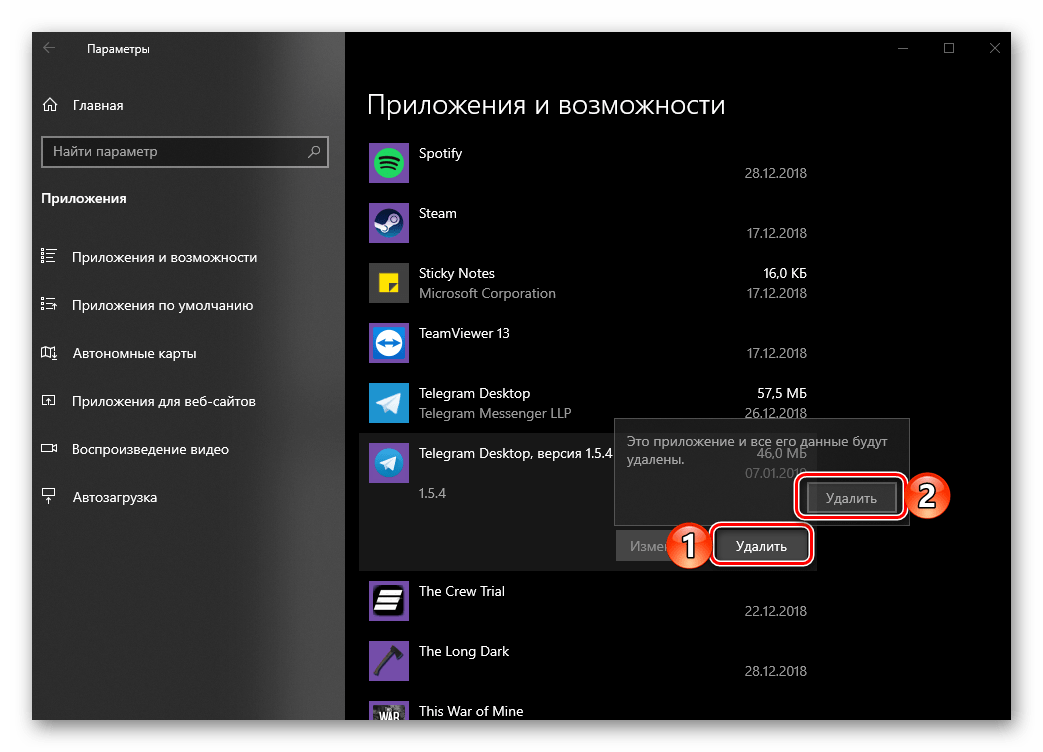Click The Crew Trial game icon
The width and height of the screenshot is (1043, 752).
(388, 600)
